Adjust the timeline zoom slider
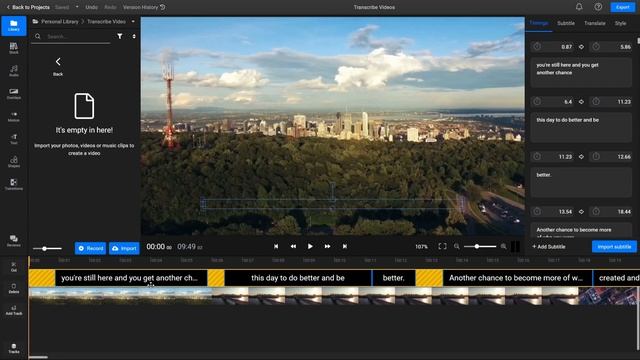This screenshot has height=360, width=640. [480, 246]
